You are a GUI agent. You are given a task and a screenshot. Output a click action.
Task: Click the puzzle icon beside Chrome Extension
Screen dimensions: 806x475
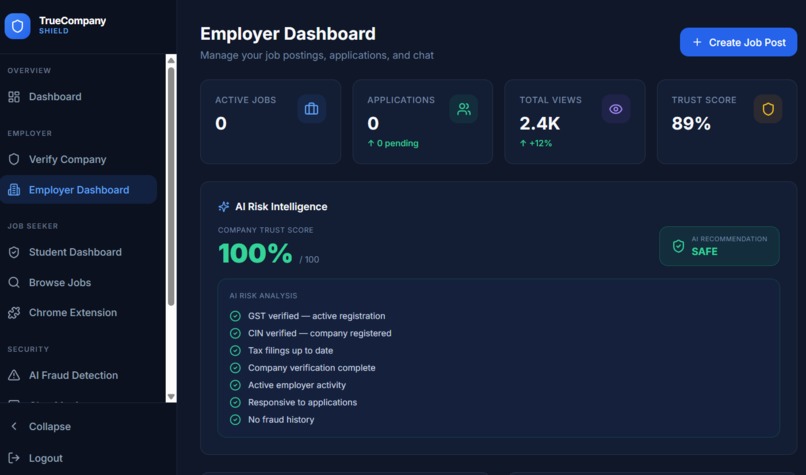pos(14,313)
